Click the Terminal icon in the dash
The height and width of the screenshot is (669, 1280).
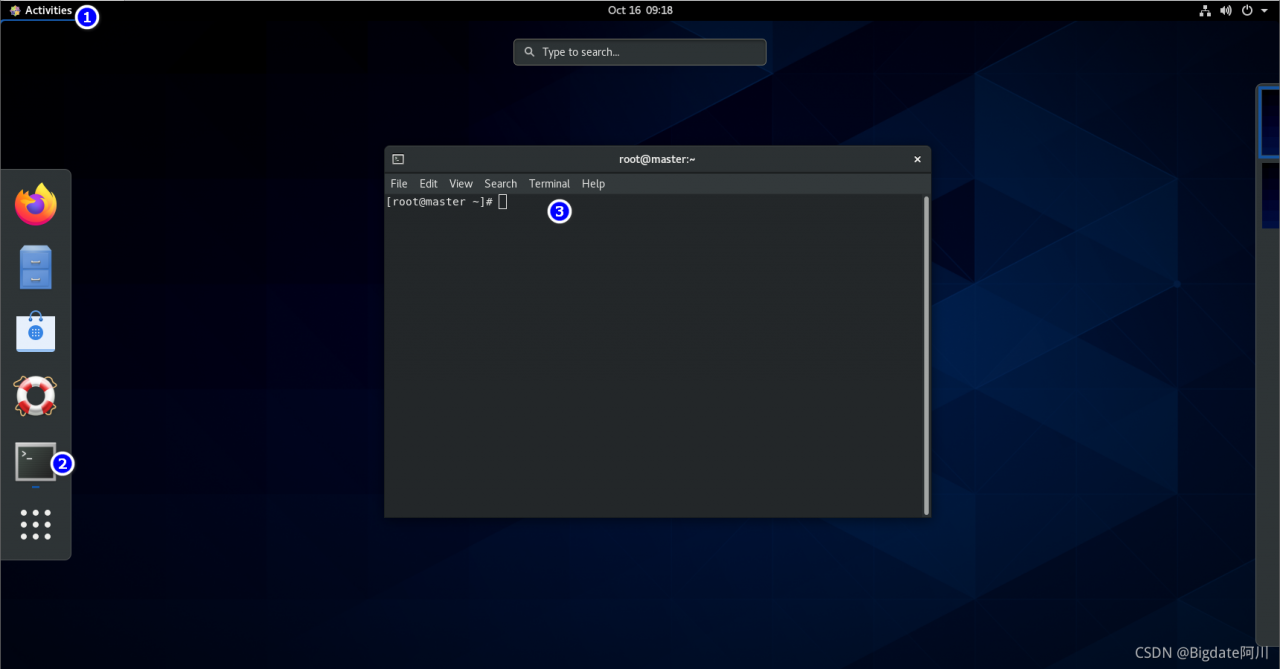click(36, 461)
